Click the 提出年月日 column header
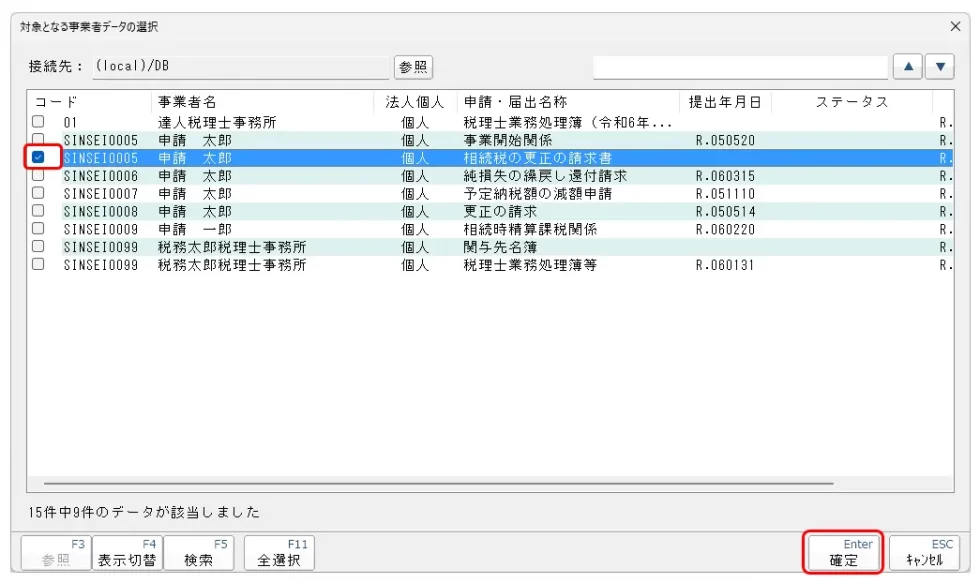The height and width of the screenshot is (583, 980). [725, 102]
